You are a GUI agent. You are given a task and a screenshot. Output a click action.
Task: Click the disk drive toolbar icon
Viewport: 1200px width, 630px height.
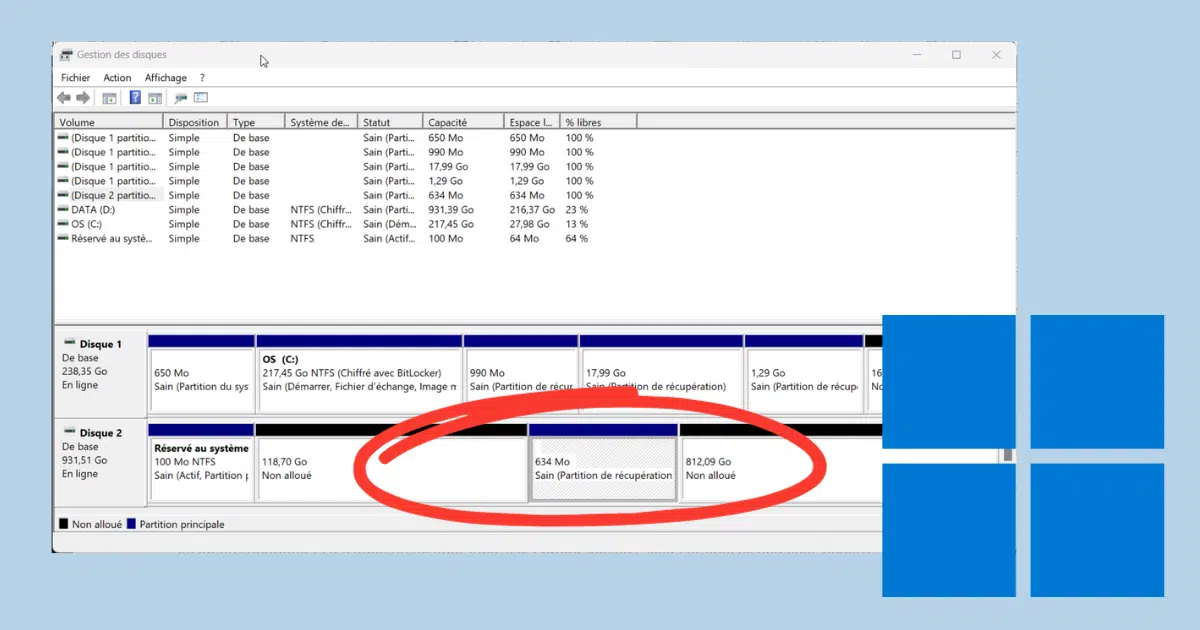coord(181,98)
